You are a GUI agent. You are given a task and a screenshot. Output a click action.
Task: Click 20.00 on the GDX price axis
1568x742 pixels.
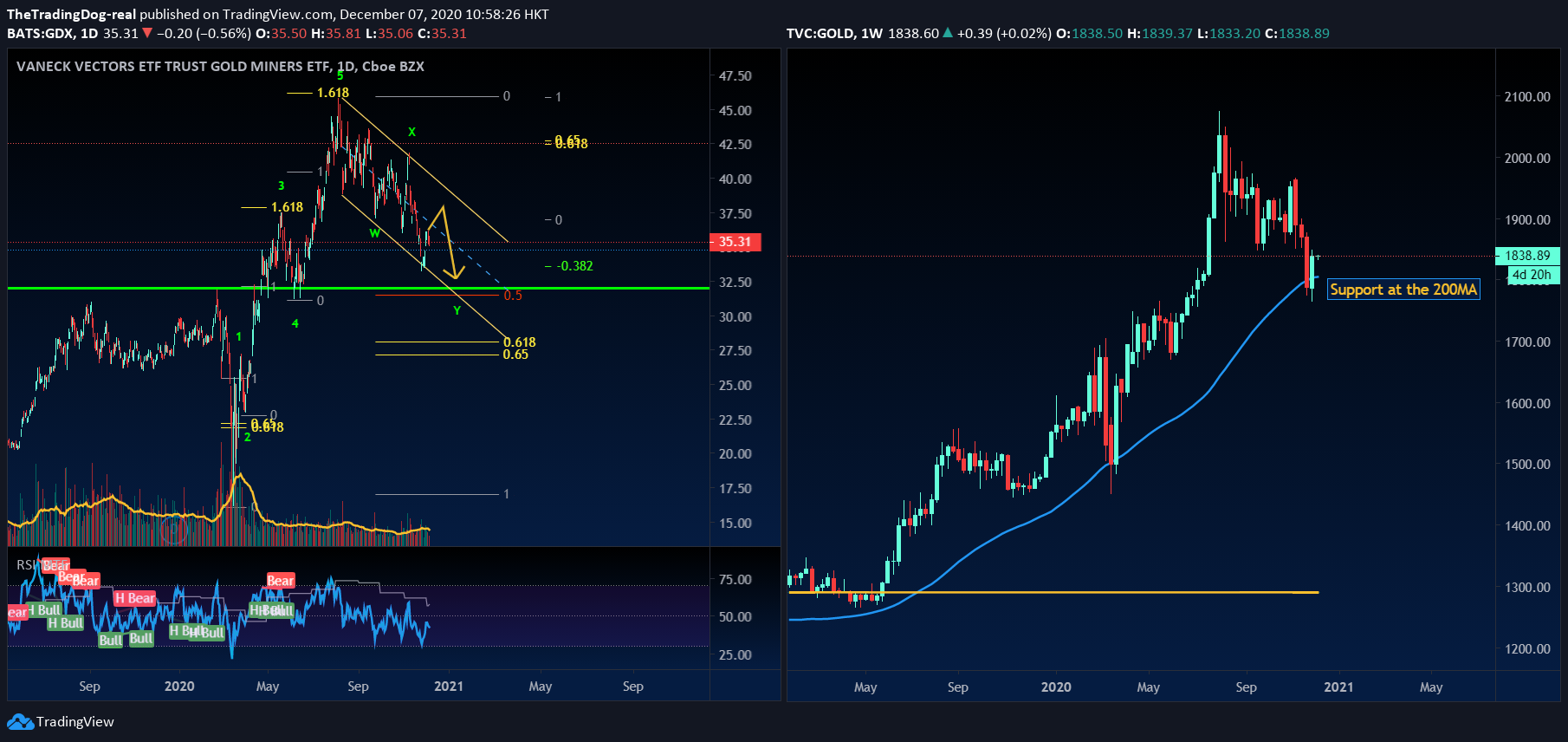735,453
